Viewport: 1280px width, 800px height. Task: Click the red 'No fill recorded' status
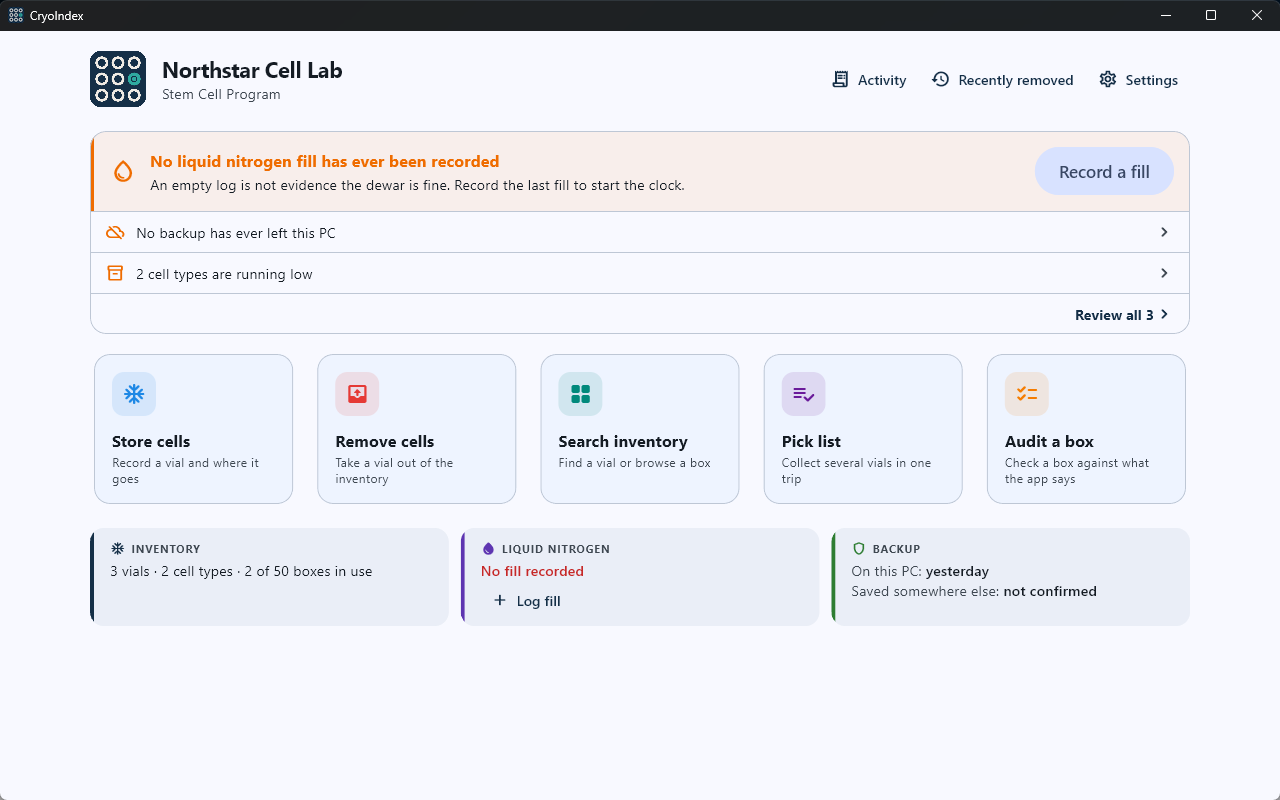point(532,571)
